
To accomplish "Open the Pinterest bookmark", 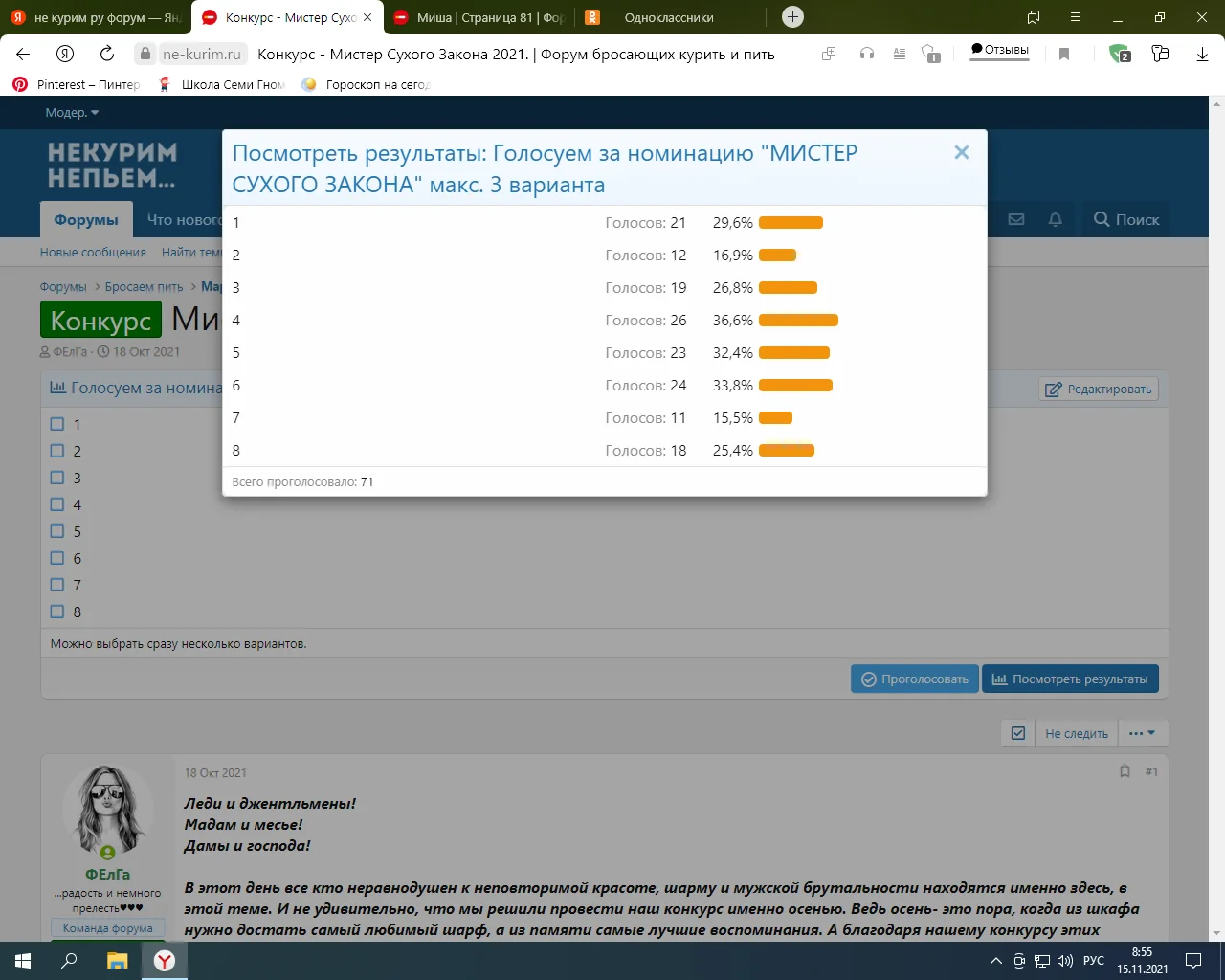I will (x=77, y=84).
